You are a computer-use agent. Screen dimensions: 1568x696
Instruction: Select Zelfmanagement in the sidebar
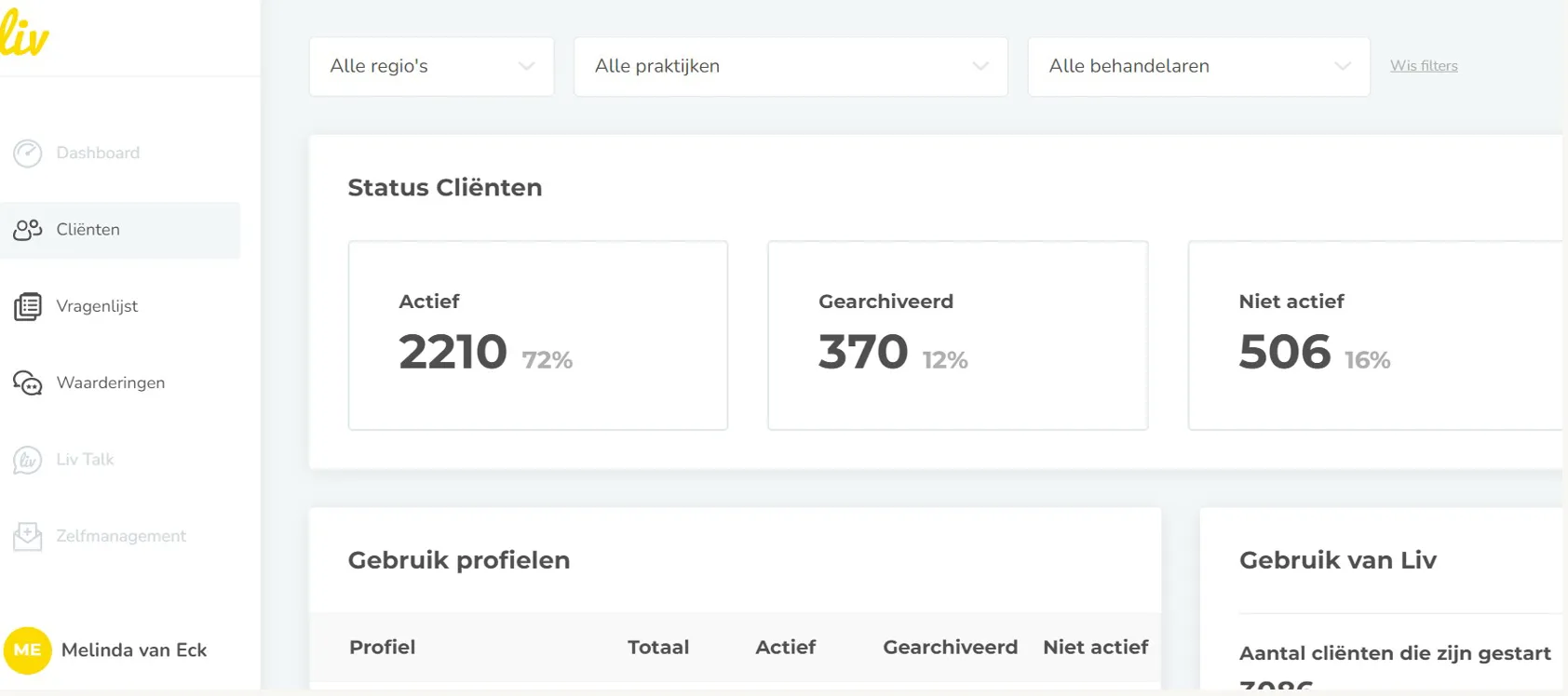click(x=121, y=536)
